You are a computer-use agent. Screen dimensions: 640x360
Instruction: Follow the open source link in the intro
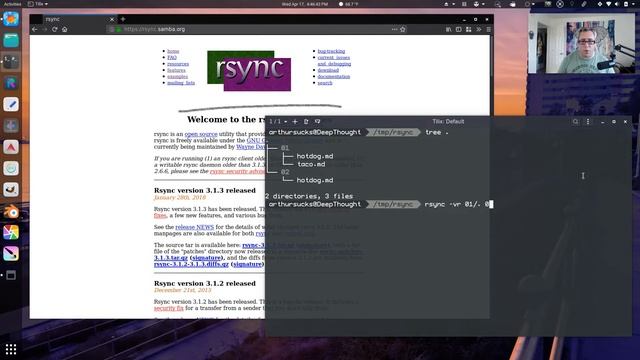point(201,134)
